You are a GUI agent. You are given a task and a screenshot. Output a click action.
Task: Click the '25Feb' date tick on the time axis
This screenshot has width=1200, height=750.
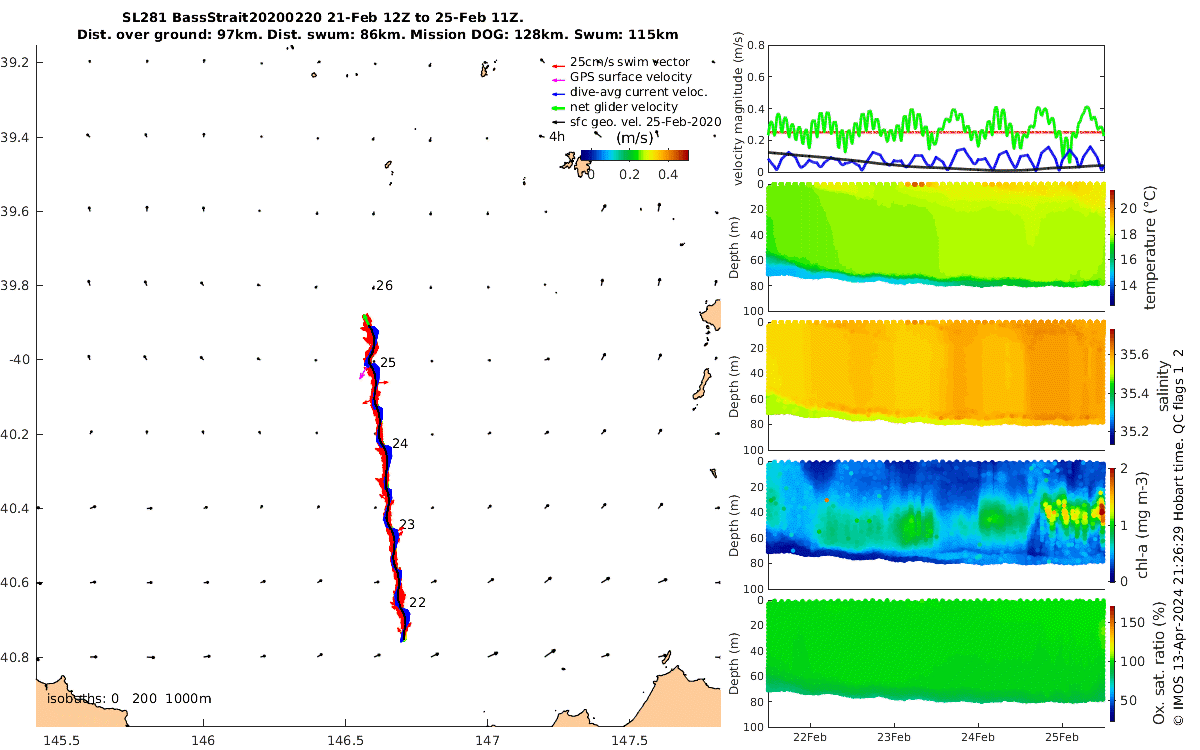(1062, 738)
